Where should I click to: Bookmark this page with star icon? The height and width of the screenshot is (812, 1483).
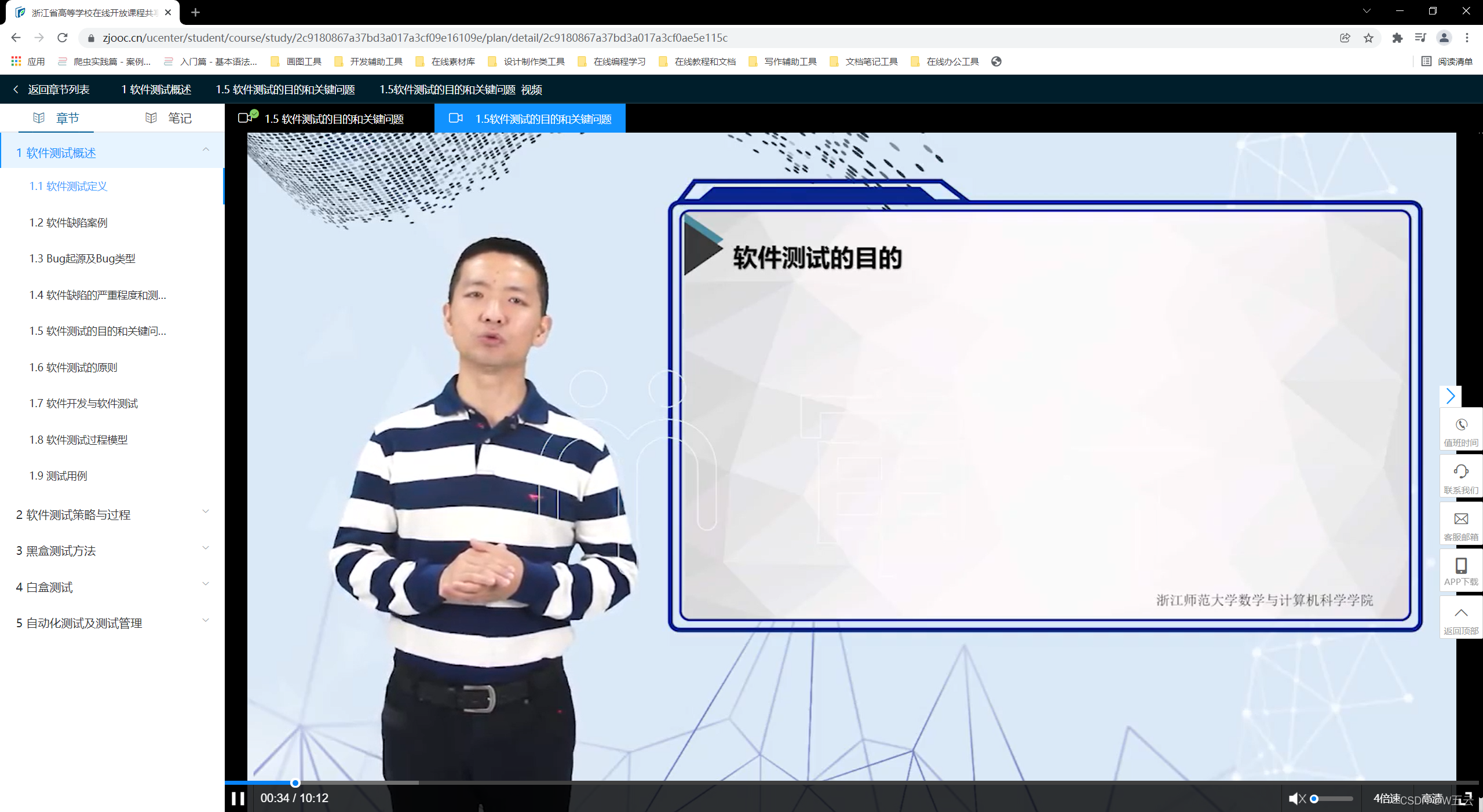tap(1368, 38)
